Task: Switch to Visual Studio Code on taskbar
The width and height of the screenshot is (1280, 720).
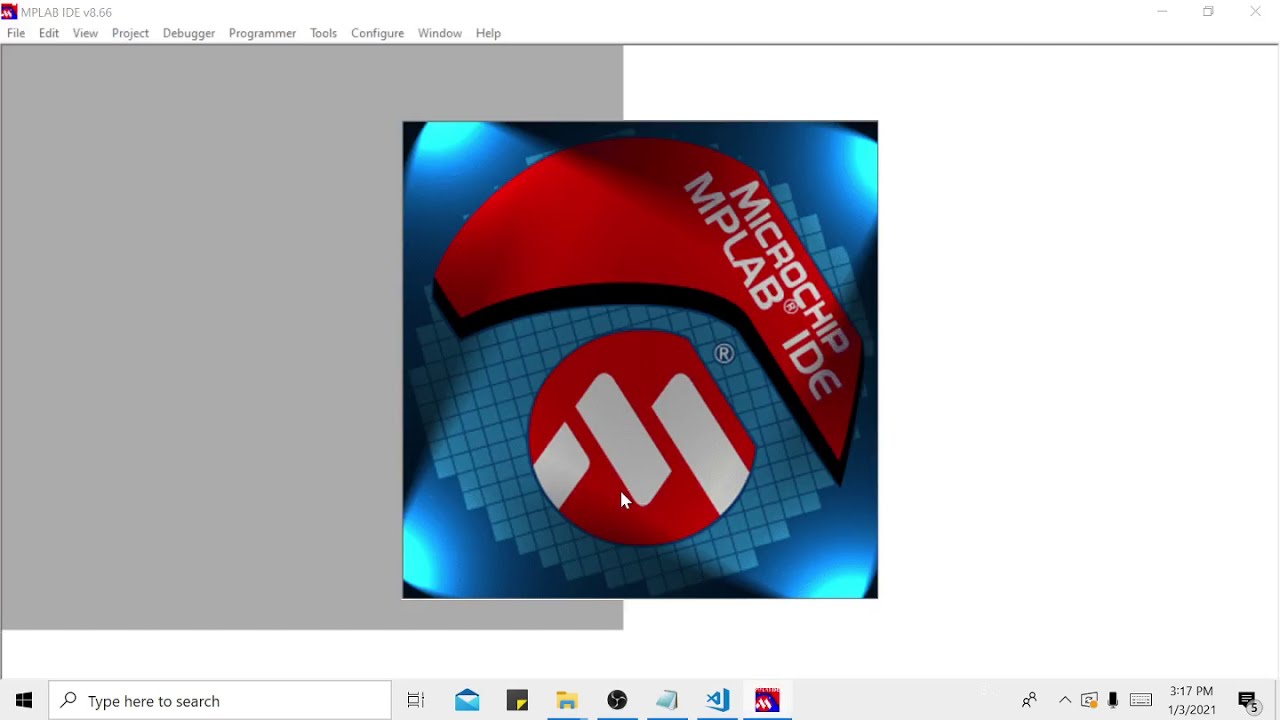Action: point(717,701)
